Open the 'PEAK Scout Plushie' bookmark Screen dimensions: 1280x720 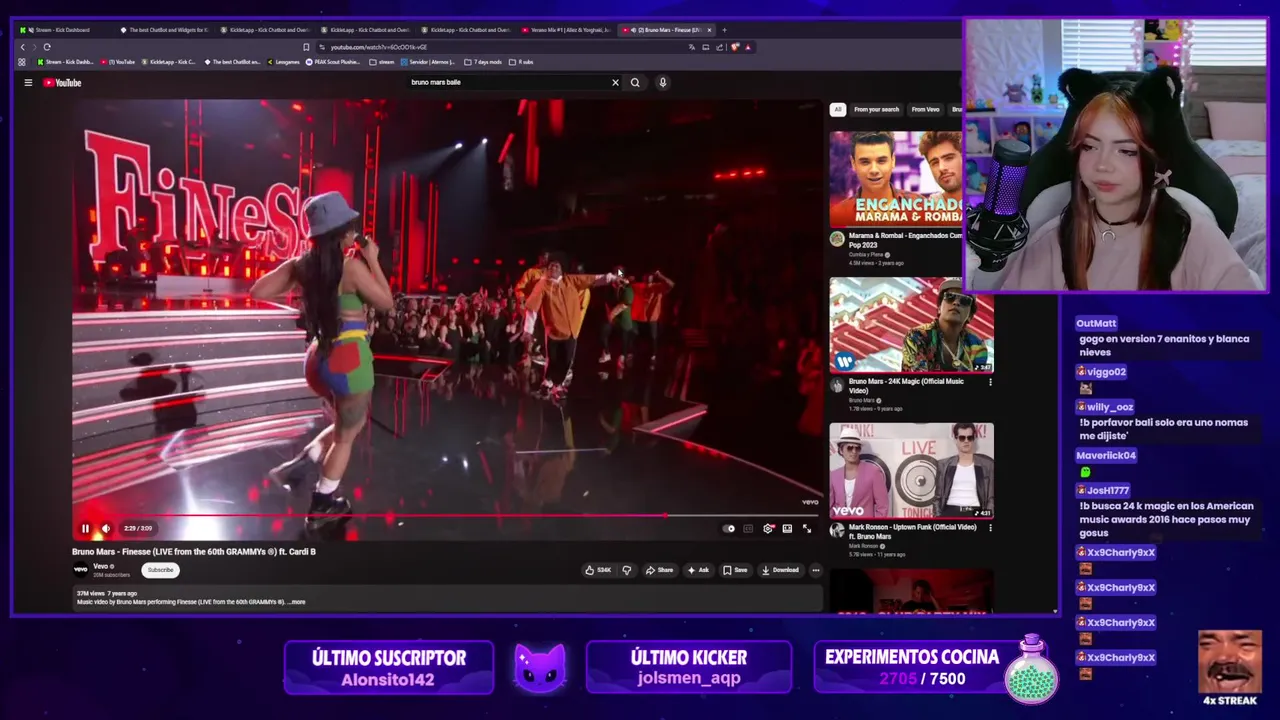[x=334, y=62]
